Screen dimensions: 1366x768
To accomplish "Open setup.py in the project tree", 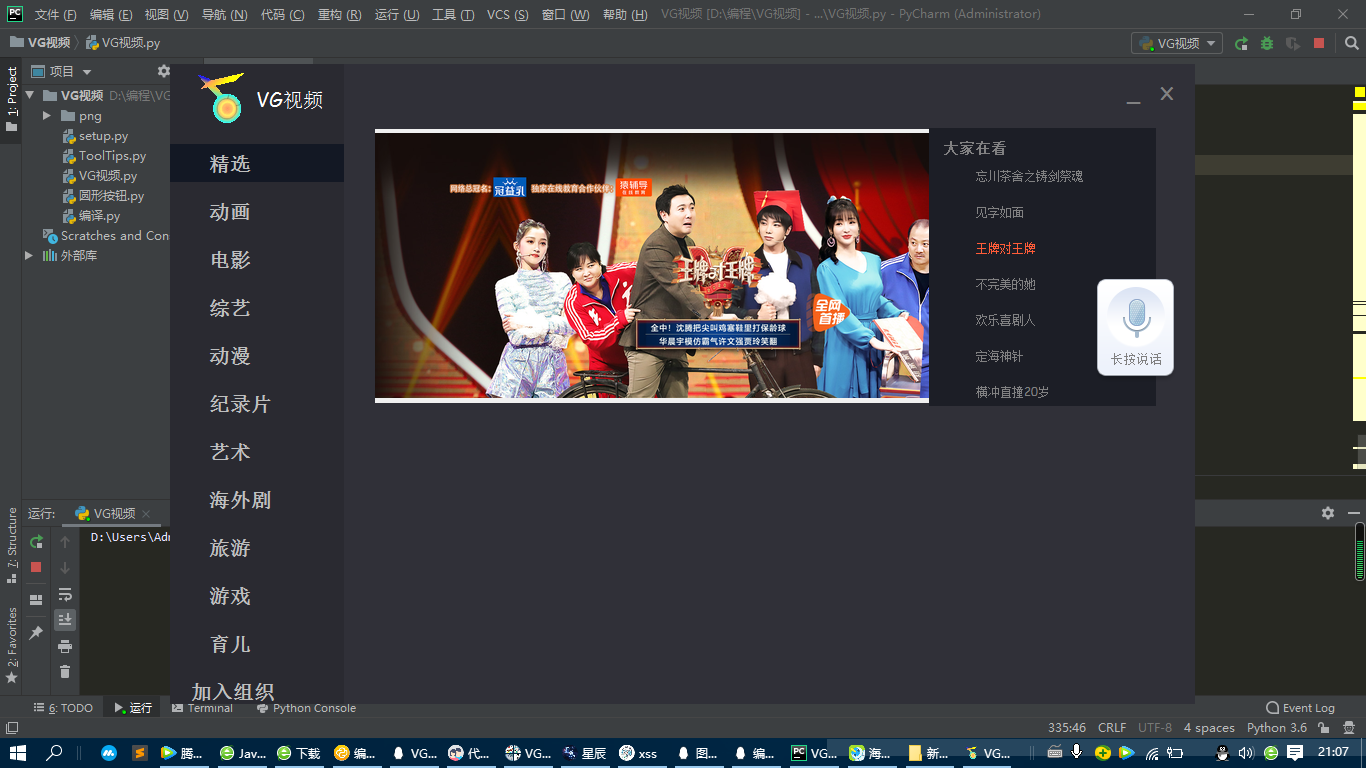I will (x=103, y=136).
